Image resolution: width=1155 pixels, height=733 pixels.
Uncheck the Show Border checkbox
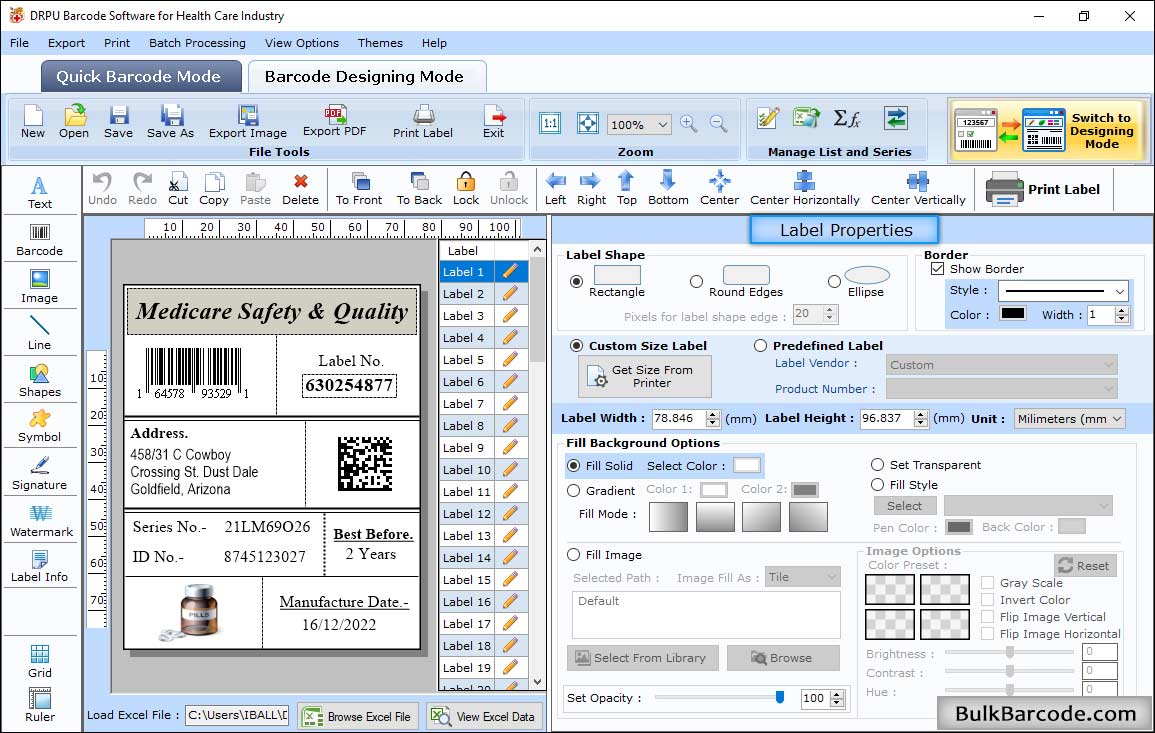(937, 269)
